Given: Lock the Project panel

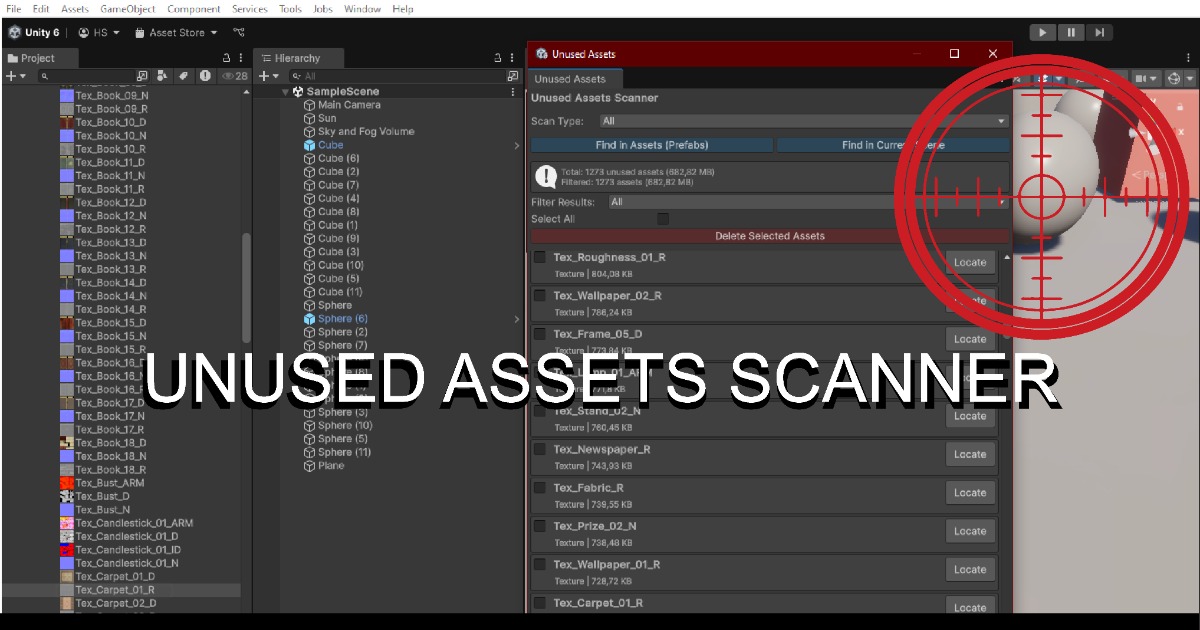Looking at the screenshot, I should click(226, 58).
